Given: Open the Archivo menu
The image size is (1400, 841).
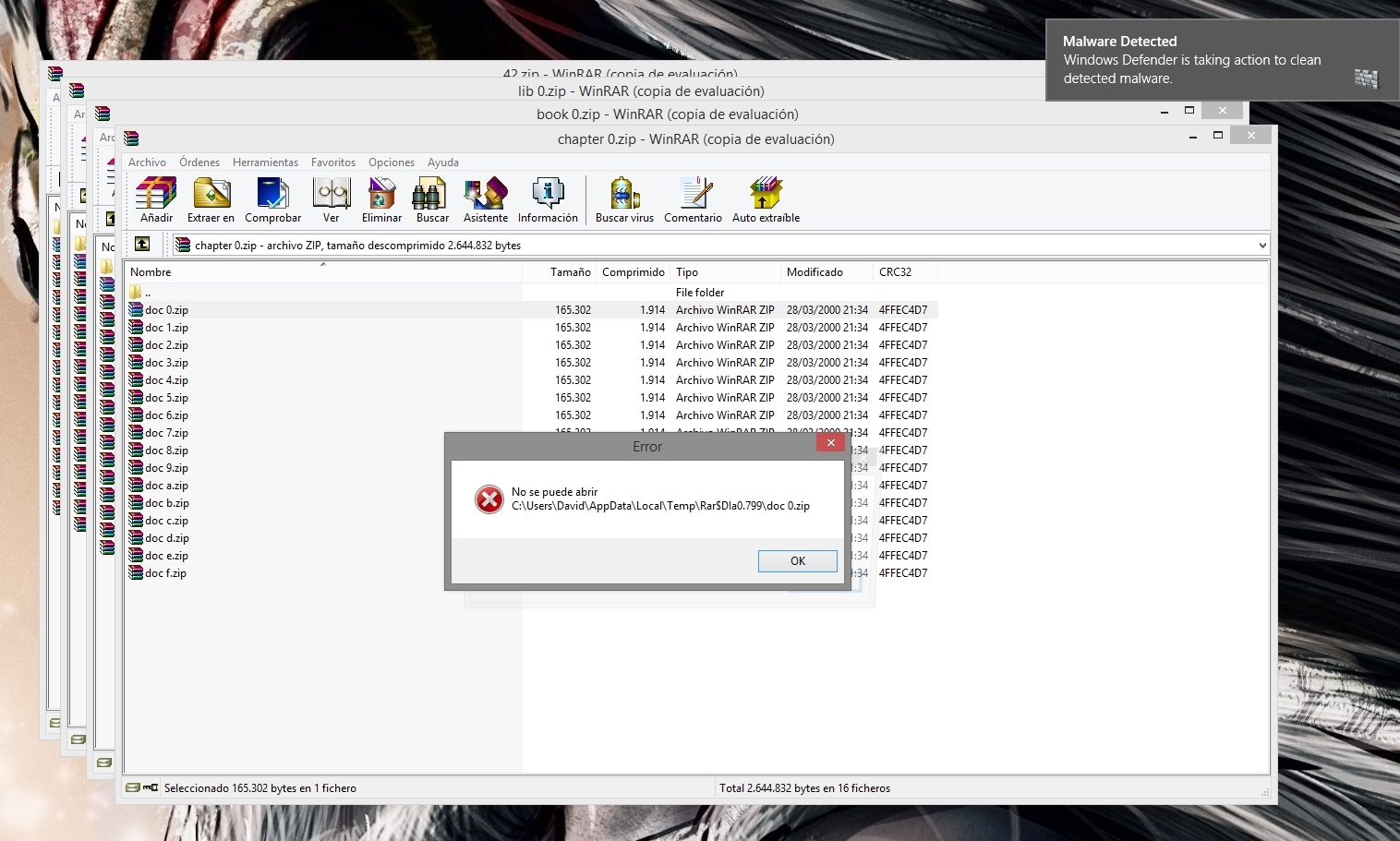Looking at the screenshot, I should [x=147, y=162].
